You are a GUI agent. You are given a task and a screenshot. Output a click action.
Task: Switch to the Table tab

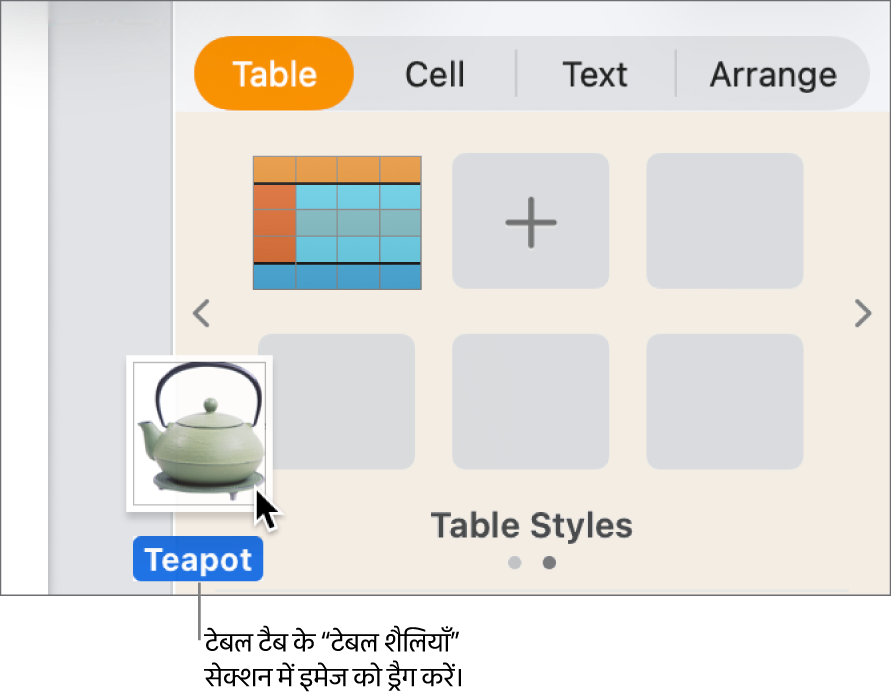[x=274, y=74]
